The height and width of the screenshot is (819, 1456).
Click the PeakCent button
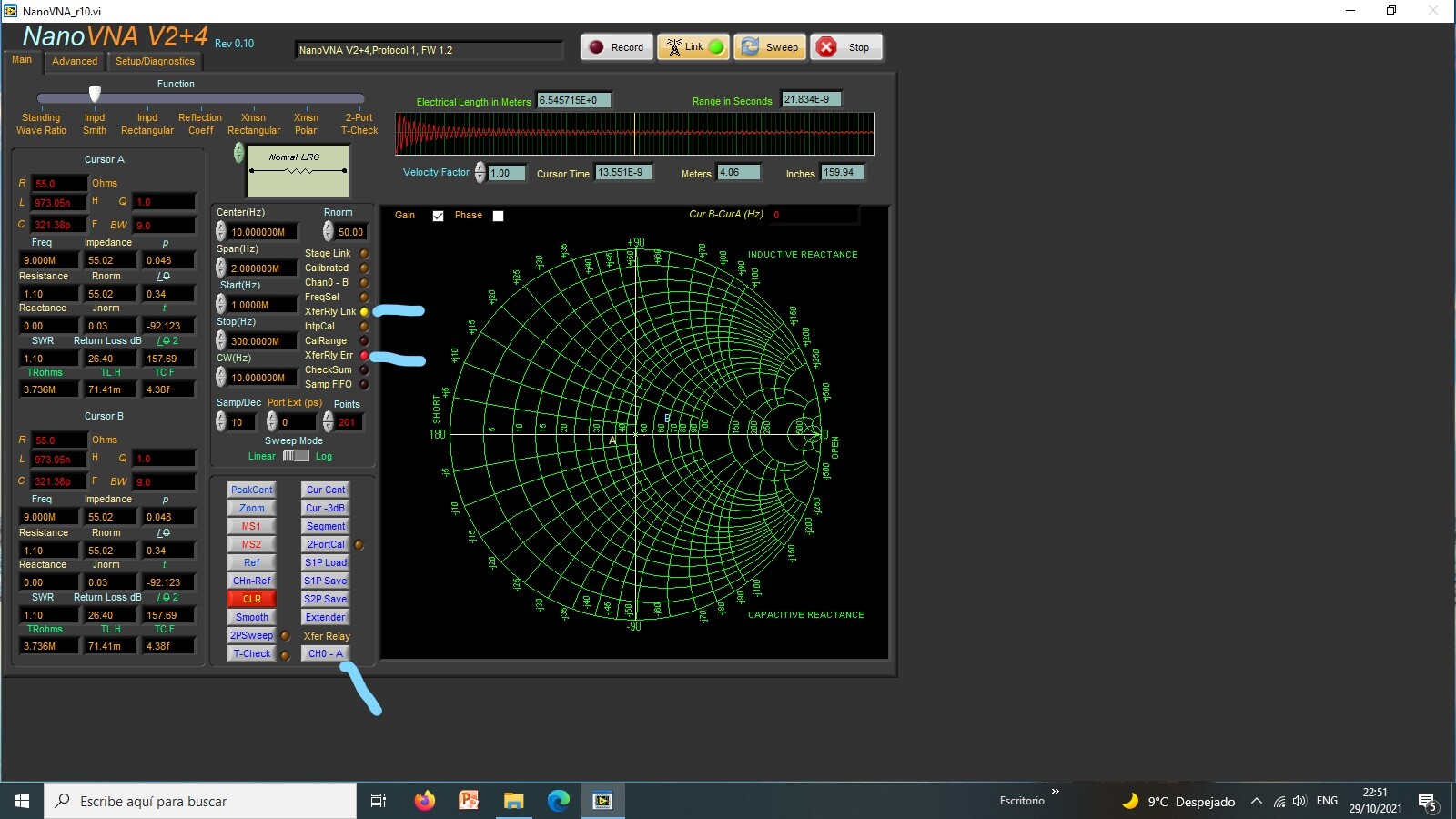(251, 490)
